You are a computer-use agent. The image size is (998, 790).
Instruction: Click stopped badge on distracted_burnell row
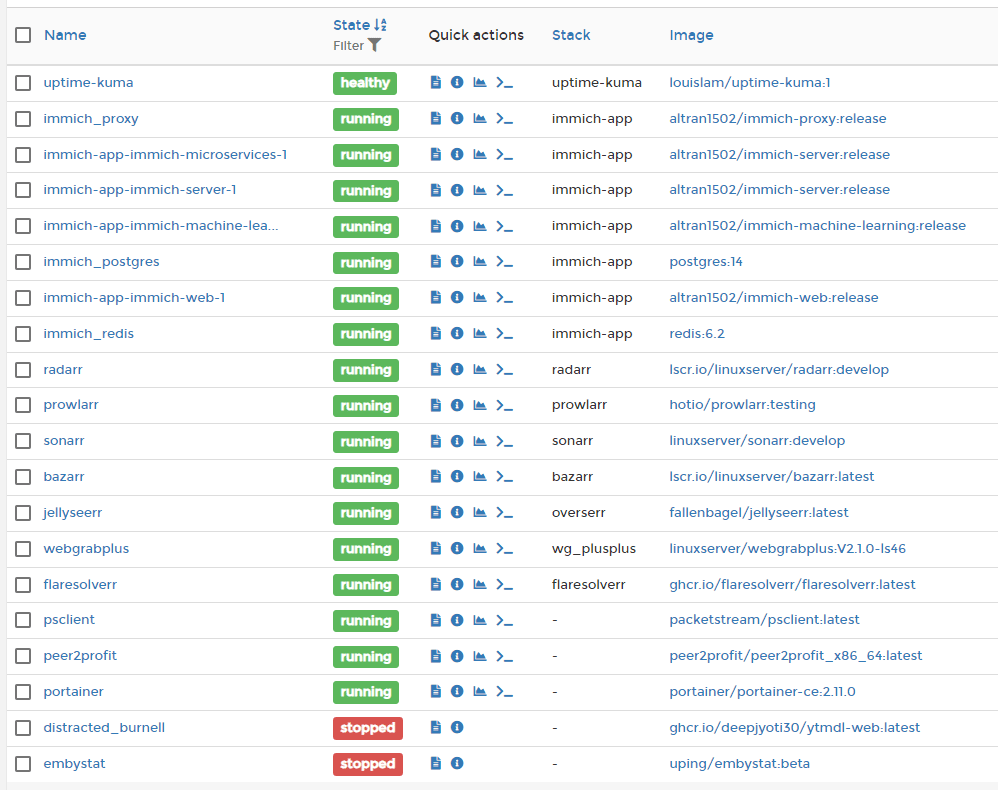(x=368, y=728)
